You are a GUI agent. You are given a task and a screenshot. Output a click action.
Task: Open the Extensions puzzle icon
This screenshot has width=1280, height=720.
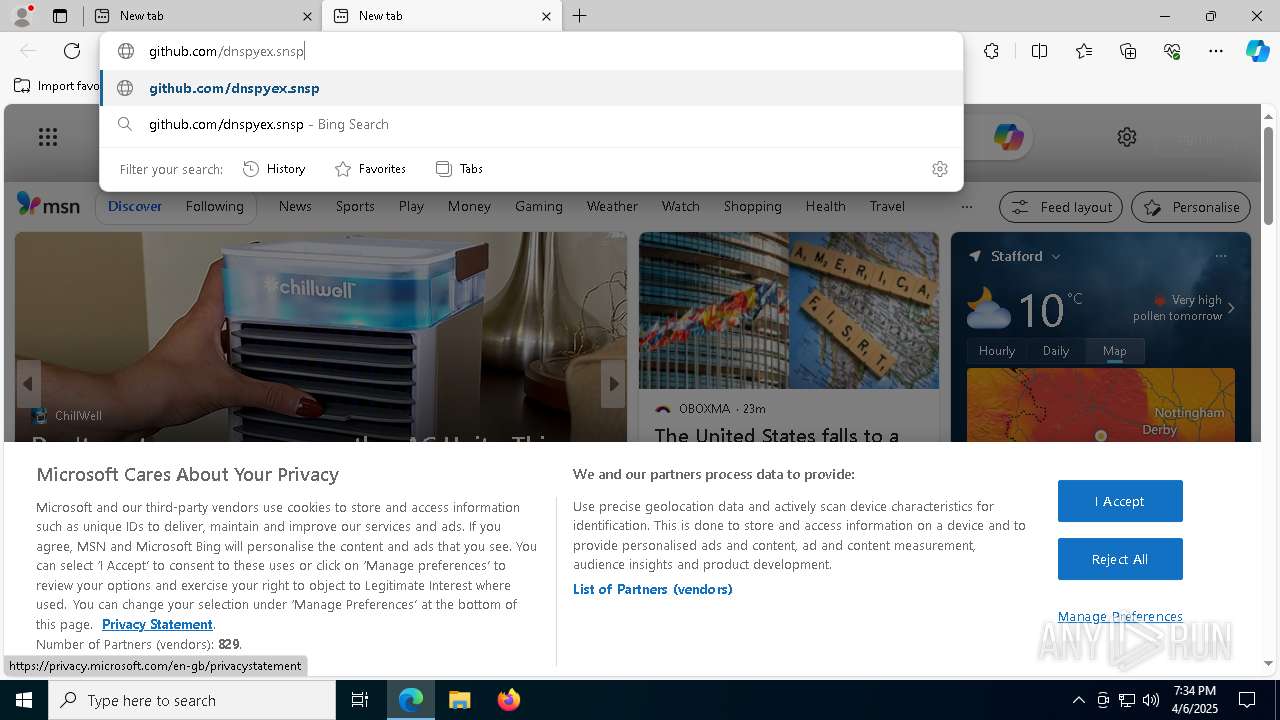click(991, 51)
